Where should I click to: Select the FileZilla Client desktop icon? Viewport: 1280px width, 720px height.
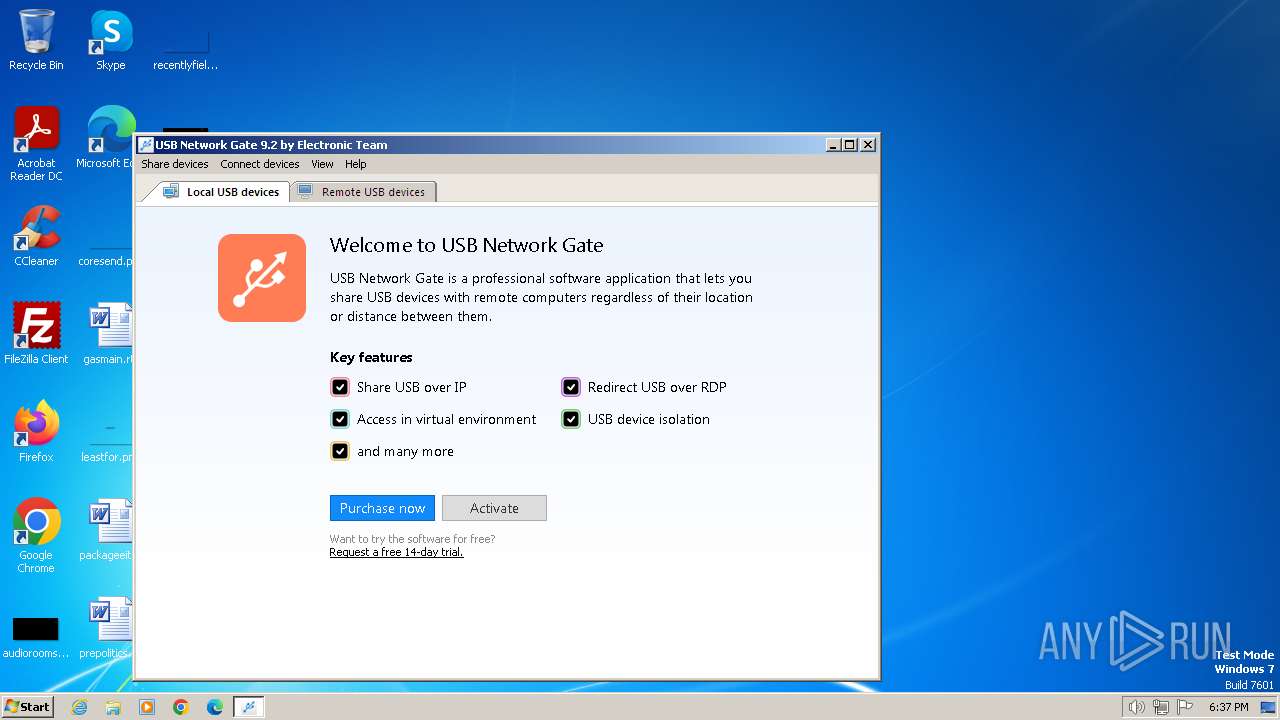coord(36,334)
